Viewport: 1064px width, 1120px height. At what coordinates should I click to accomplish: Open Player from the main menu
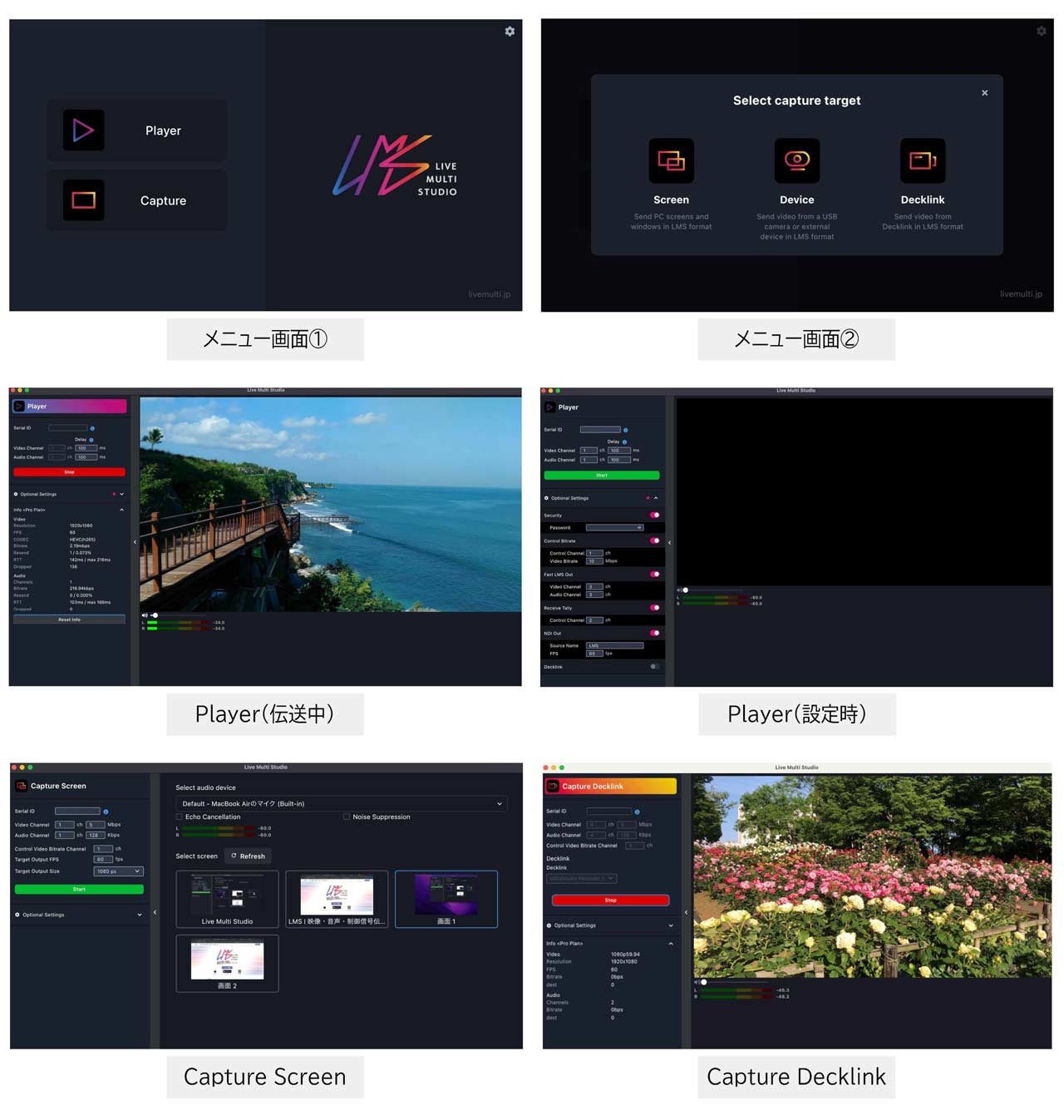coord(137,131)
